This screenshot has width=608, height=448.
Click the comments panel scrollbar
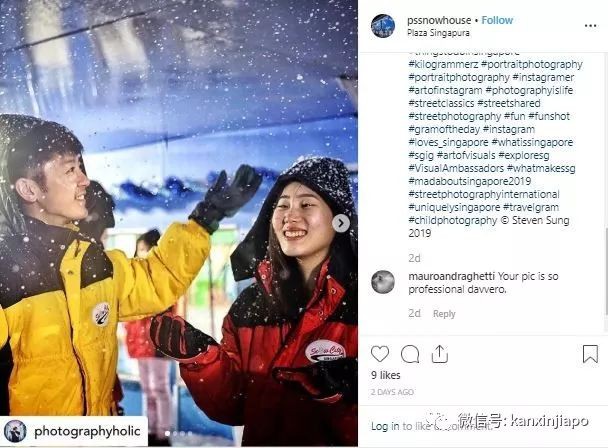pos(606,272)
